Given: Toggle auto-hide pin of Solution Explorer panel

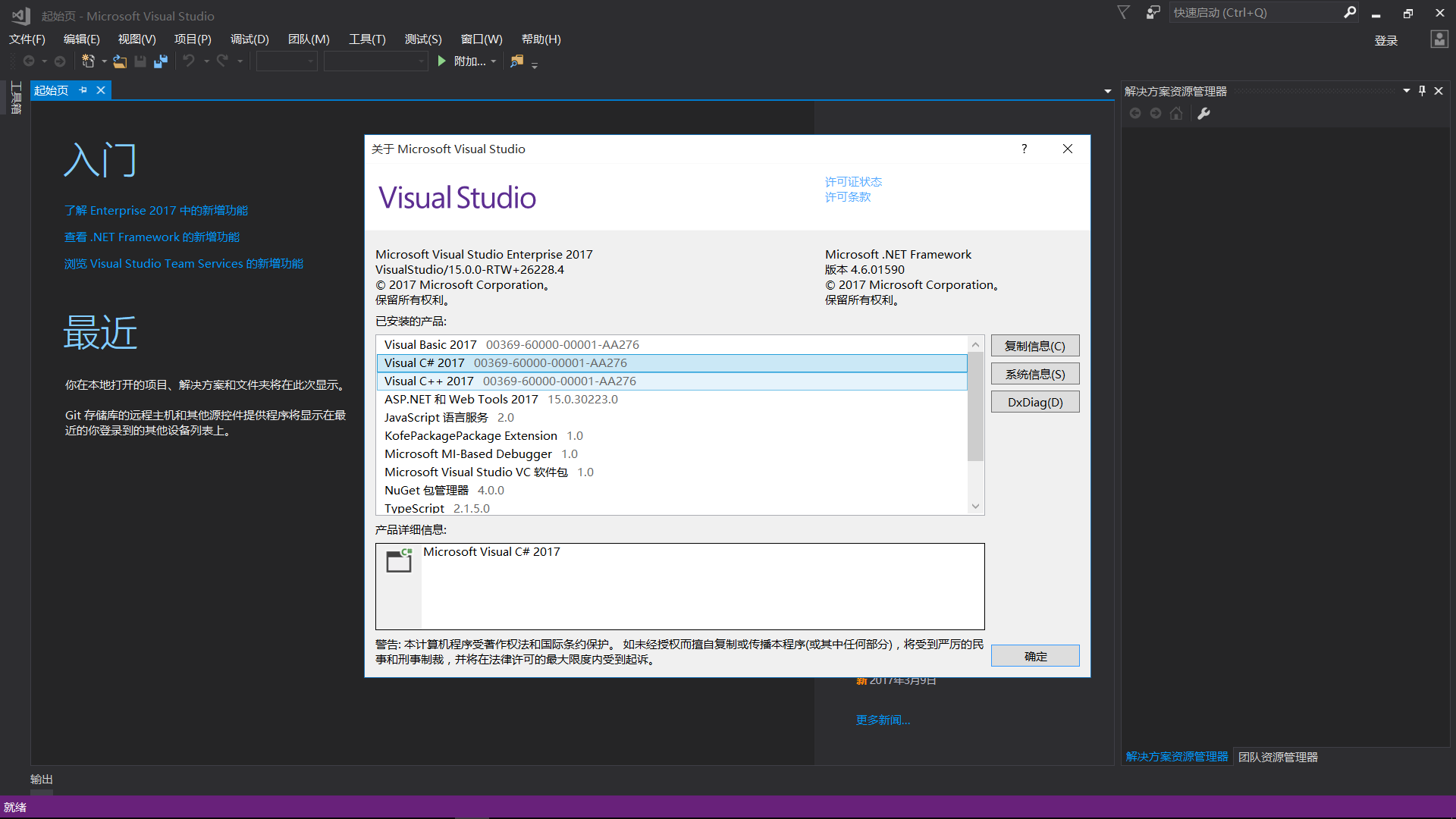Looking at the screenshot, I should 1422,91.
